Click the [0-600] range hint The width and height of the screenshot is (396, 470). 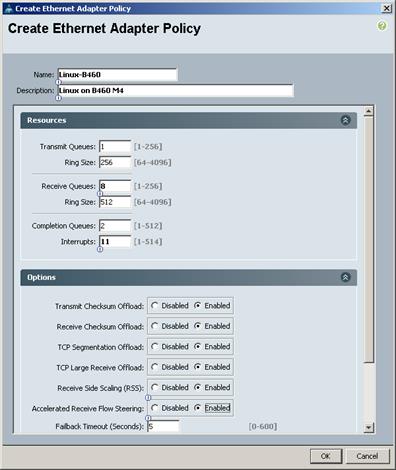(x=263, y=426)
